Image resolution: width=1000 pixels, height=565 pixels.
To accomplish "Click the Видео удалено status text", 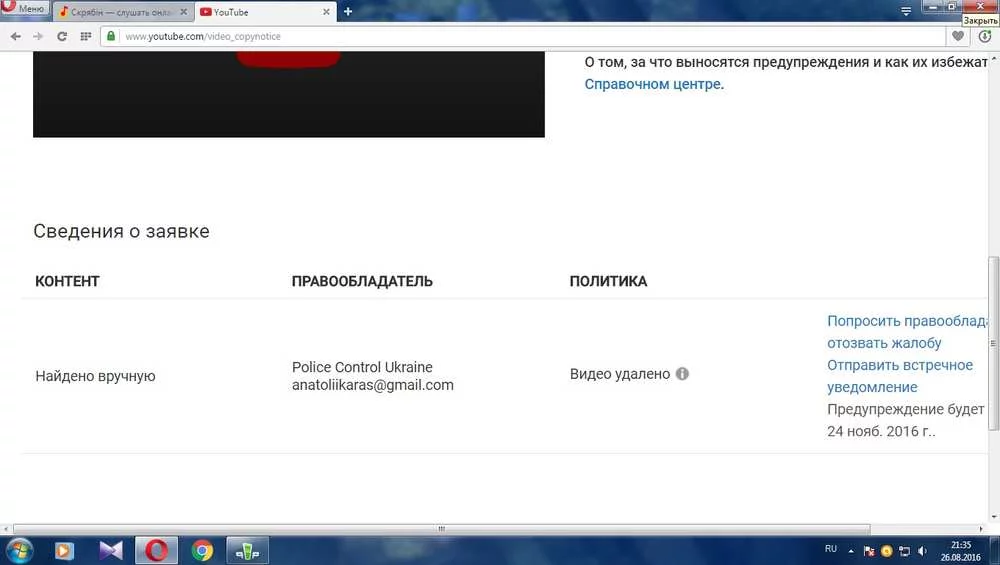I will (x=620, y=374).
